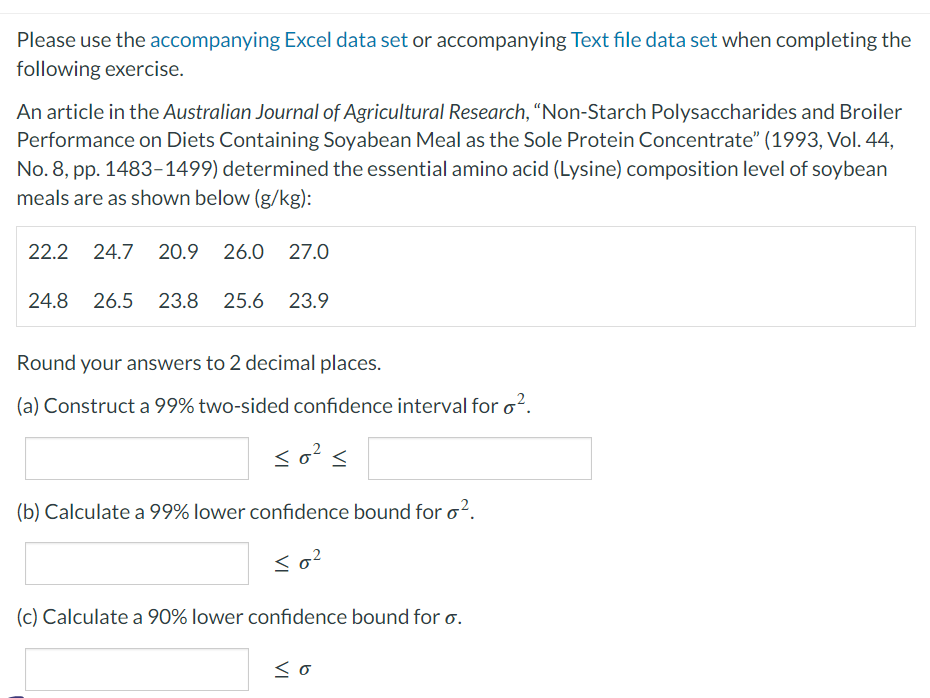Click the data value 24.8
The height and width of the screenshot is (698, 930).
pos(48,301)
